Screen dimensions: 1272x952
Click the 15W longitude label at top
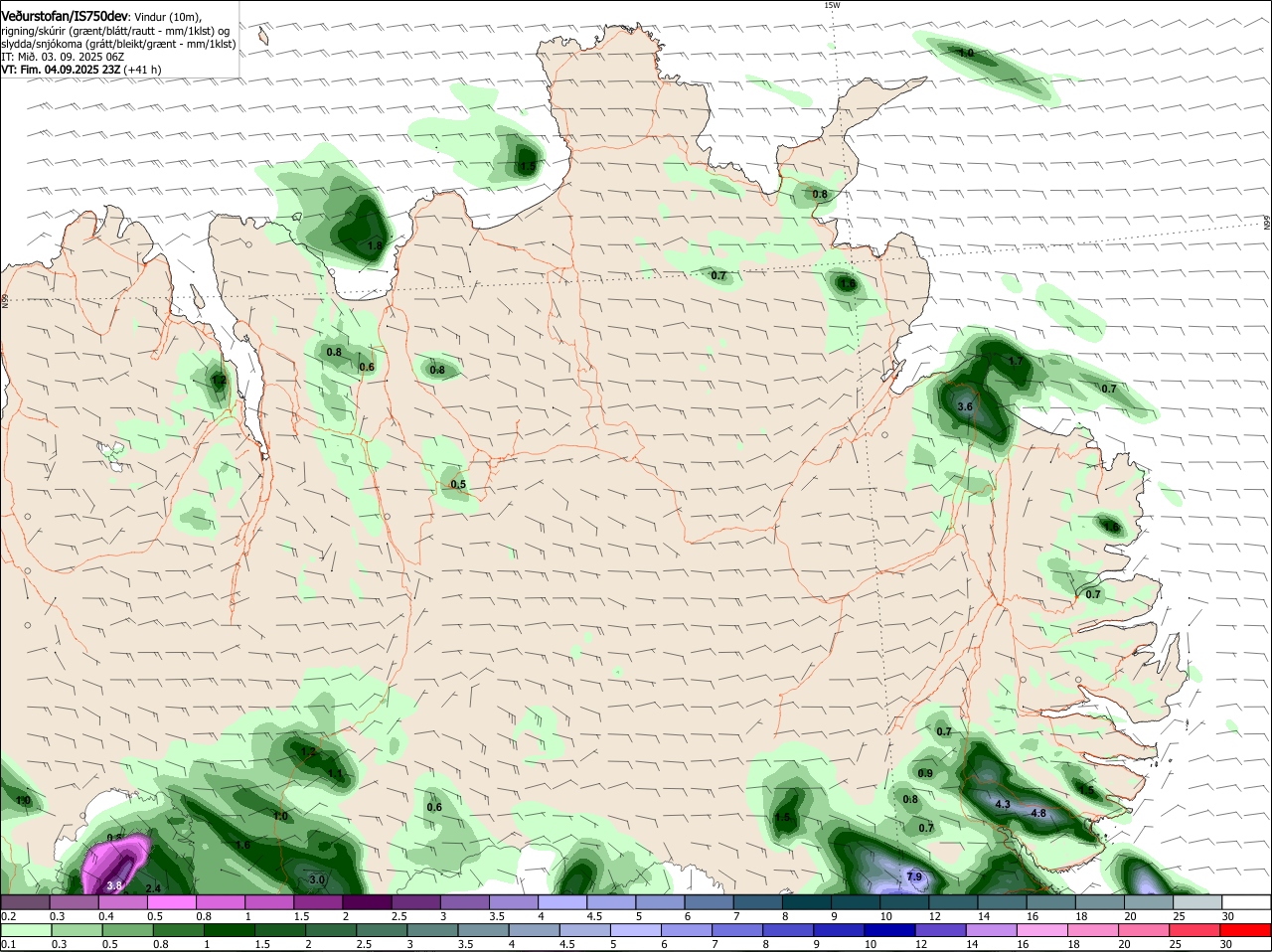(833, 5)
